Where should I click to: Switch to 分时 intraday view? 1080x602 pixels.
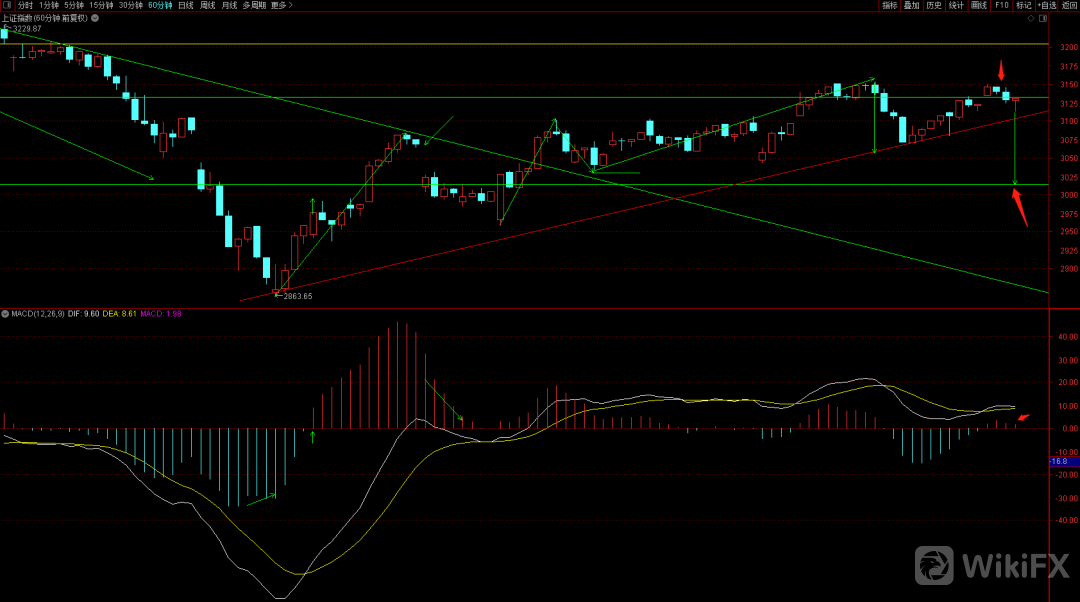click(x=25, y=5)
